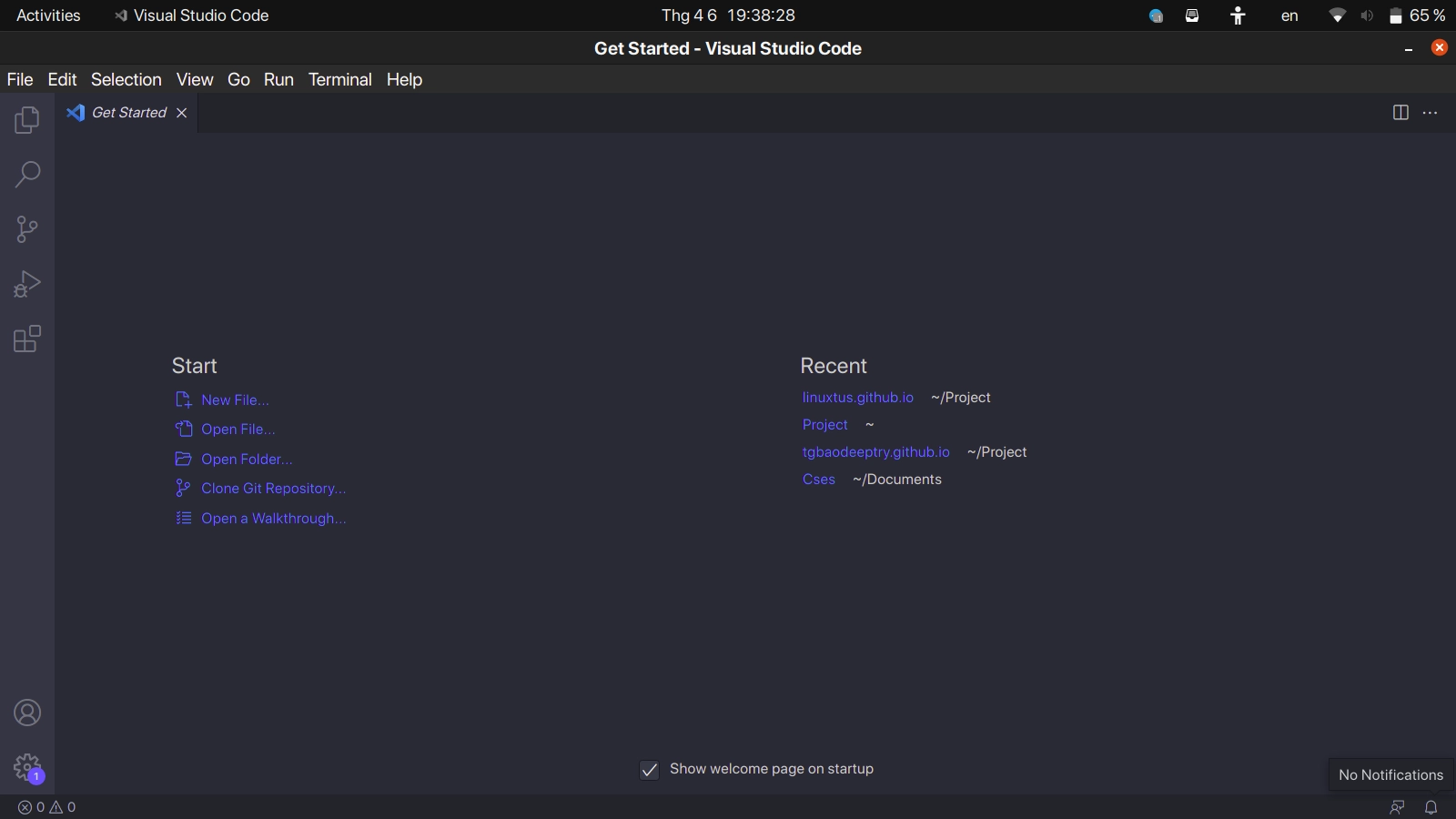The height and width of the screenshot is (819, 1456).
Task: Click the notifications bell icon
Action: (x=1431, y=807)
